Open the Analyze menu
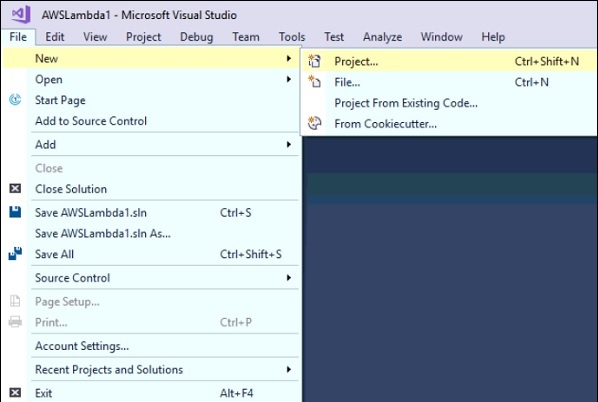The image size is (598, 402). 383,37
